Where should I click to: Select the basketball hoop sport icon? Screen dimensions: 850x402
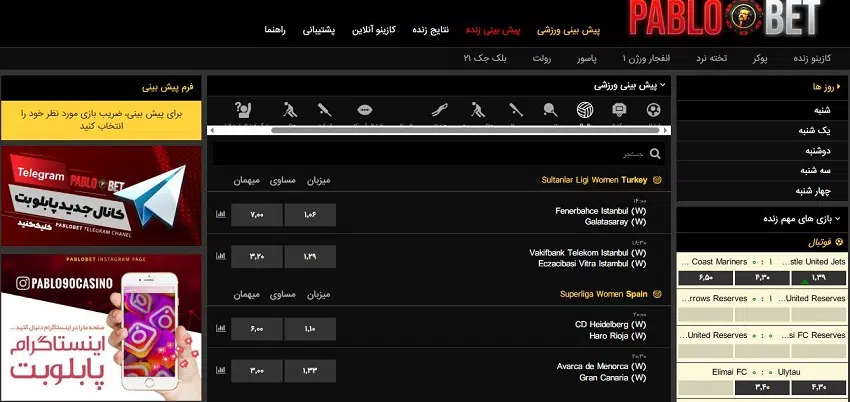[619, 111]
